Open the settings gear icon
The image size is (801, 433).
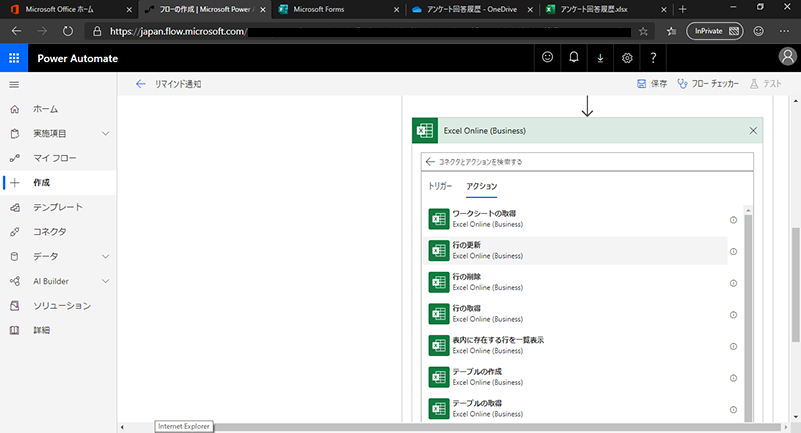(x=627, y=58)
